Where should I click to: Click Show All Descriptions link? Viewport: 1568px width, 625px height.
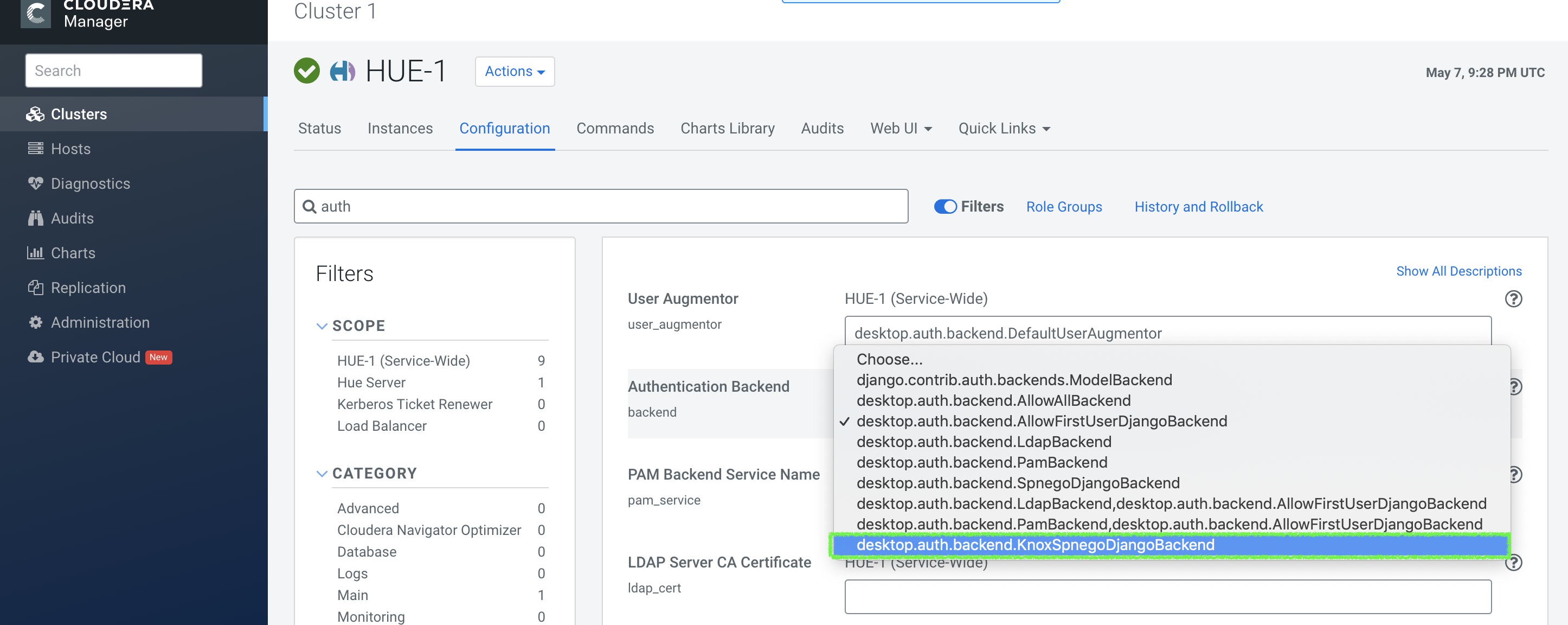coord(1459,270)
